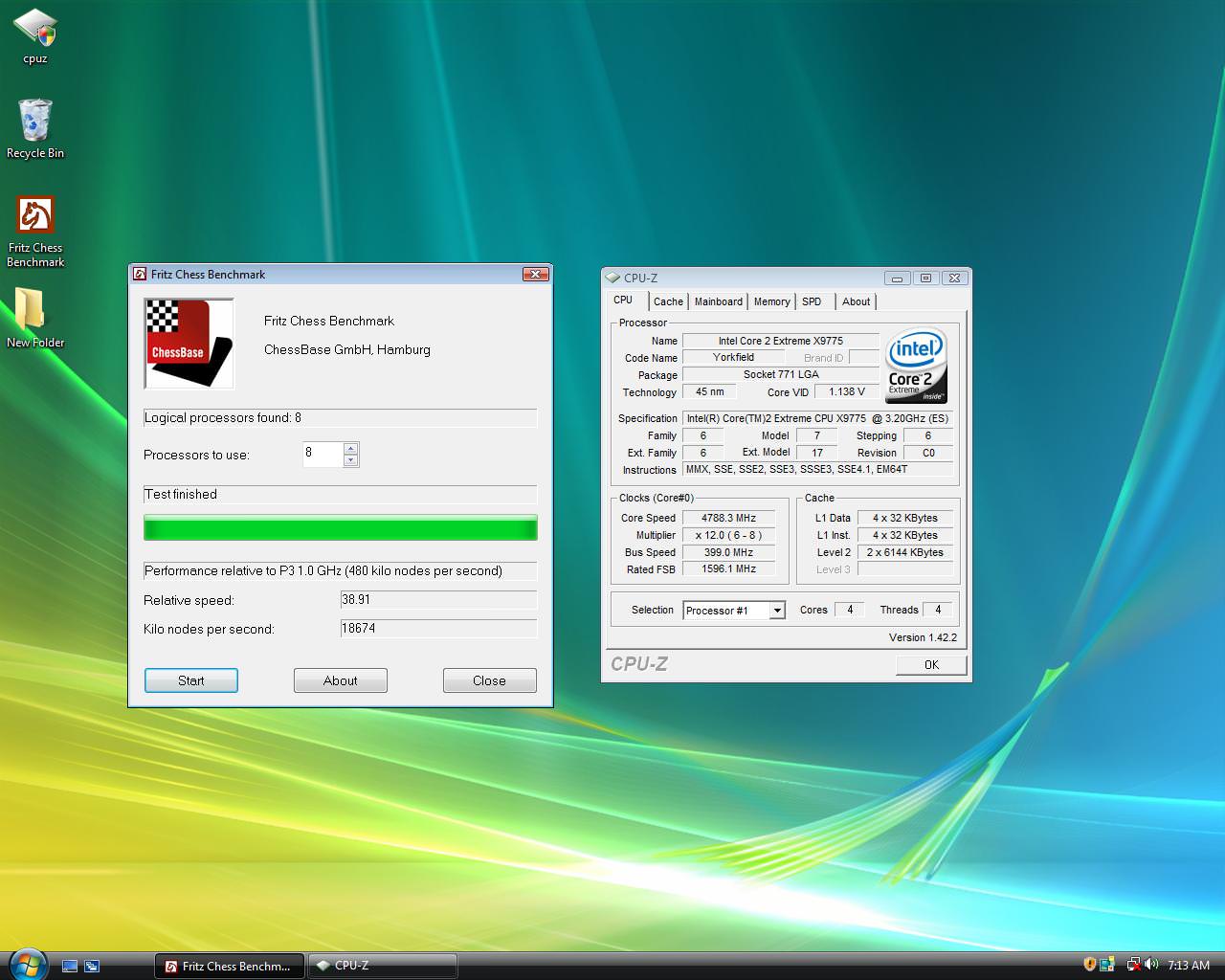Click the Technology value 45 nm
The height and width of the screenshot is (980, 1225).
709,391
